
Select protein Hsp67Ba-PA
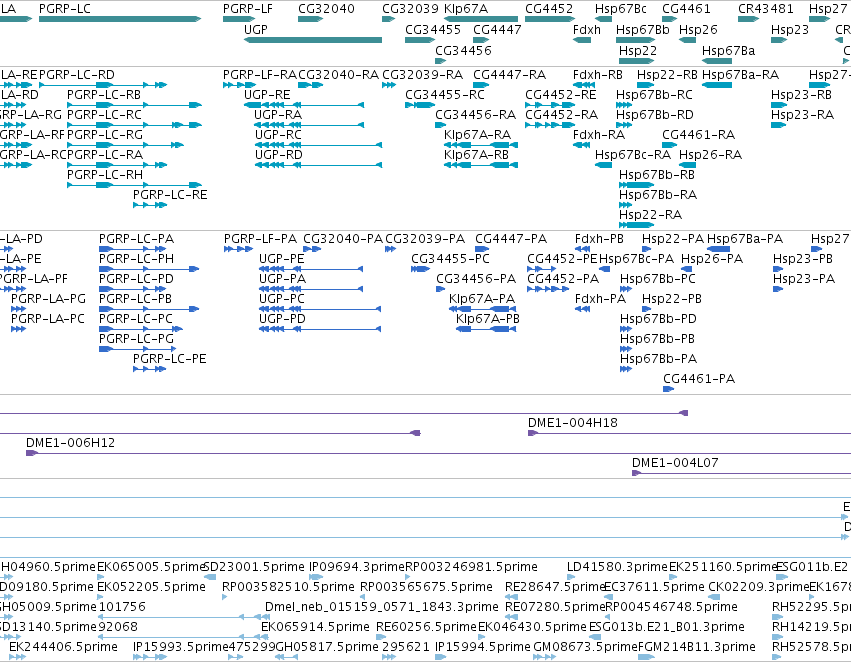point(745,239)
